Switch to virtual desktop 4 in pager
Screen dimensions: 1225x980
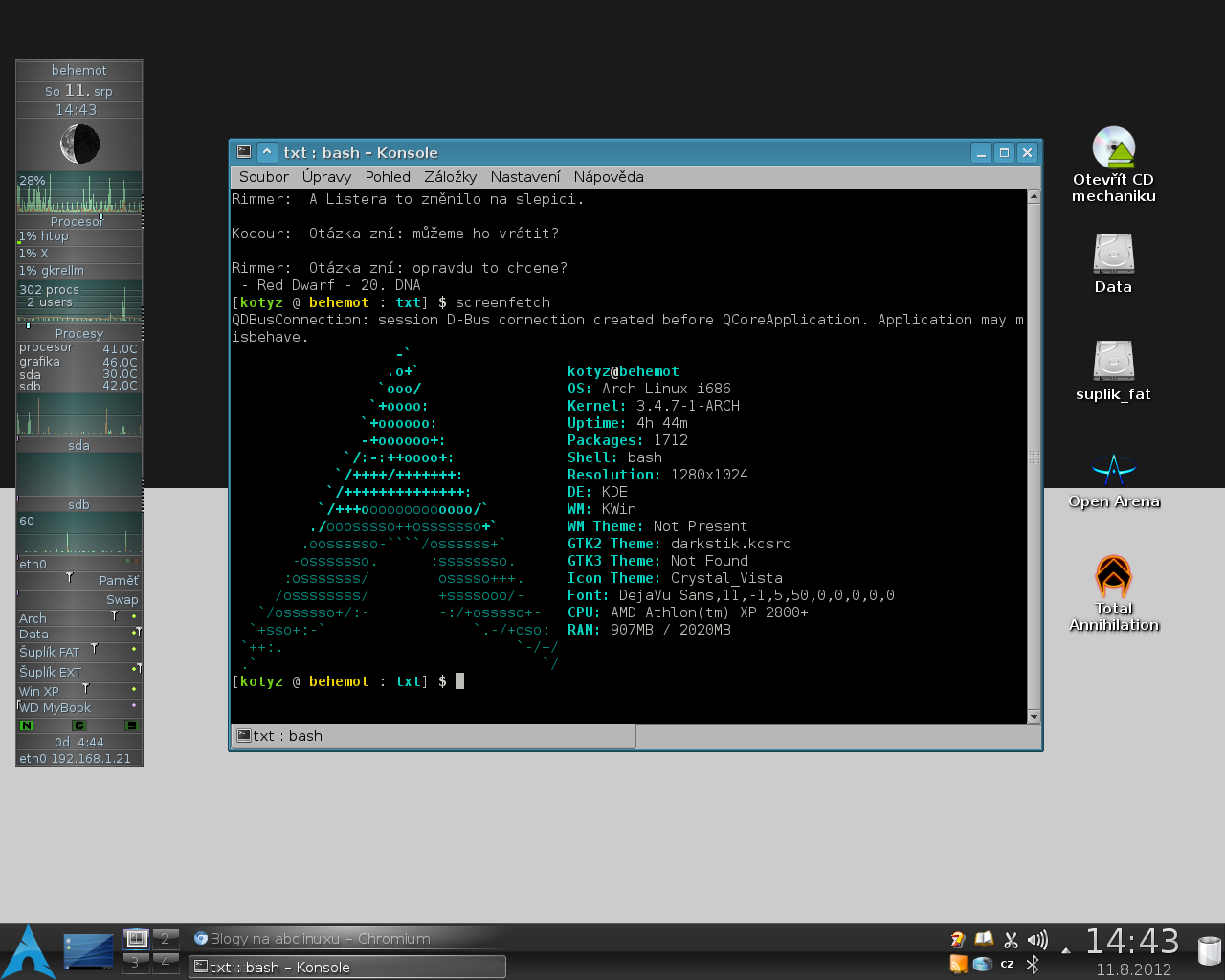tap(166, 962)
